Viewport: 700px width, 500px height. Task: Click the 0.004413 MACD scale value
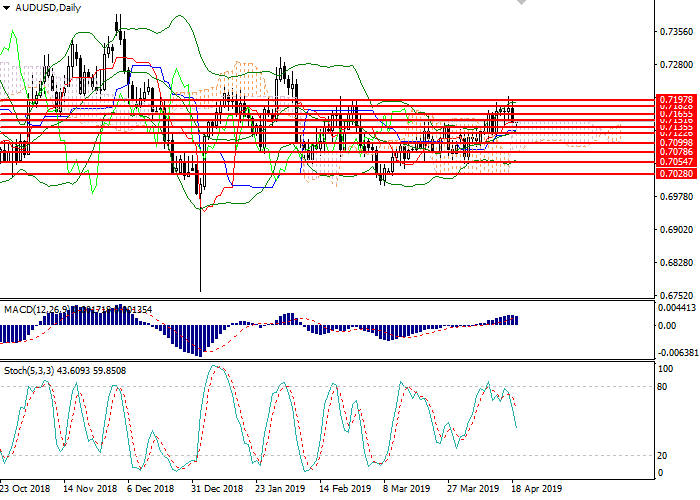[x=679, y=308]
